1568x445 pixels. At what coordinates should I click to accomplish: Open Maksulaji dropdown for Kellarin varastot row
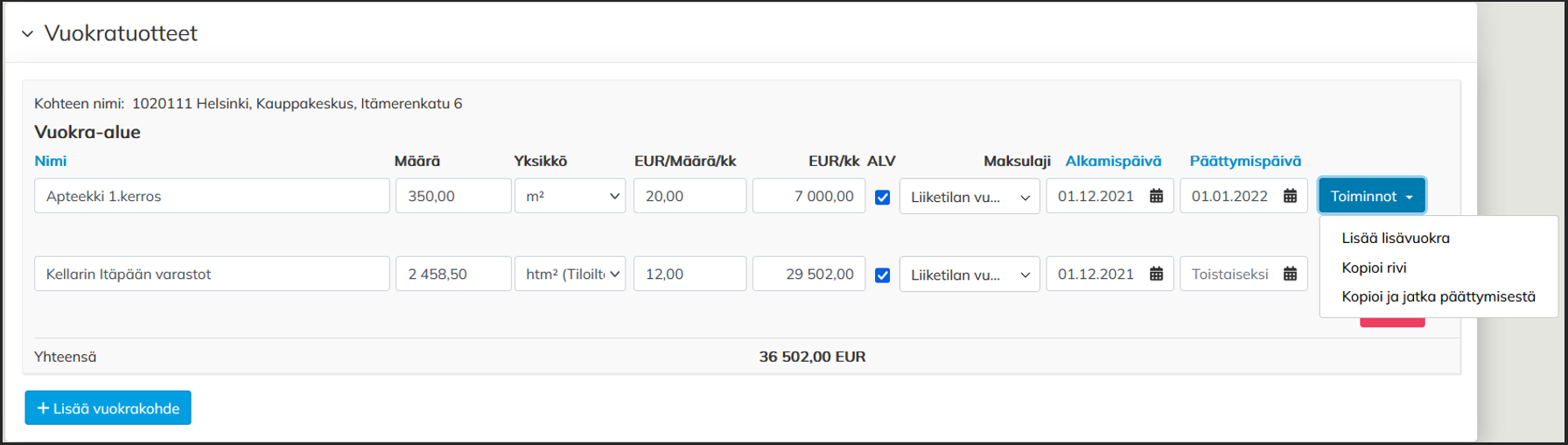pyautogui.click(x=969, y=275)
